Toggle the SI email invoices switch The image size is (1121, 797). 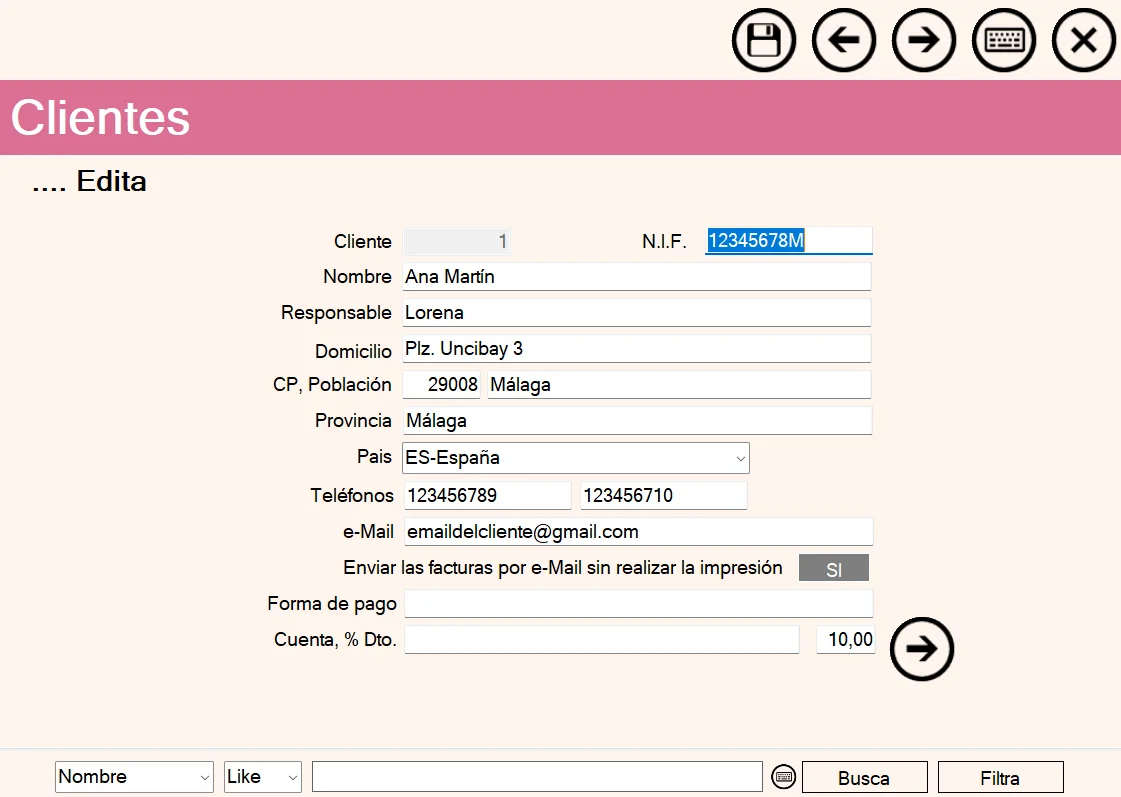pyautogui.click(x=833, y=569)
